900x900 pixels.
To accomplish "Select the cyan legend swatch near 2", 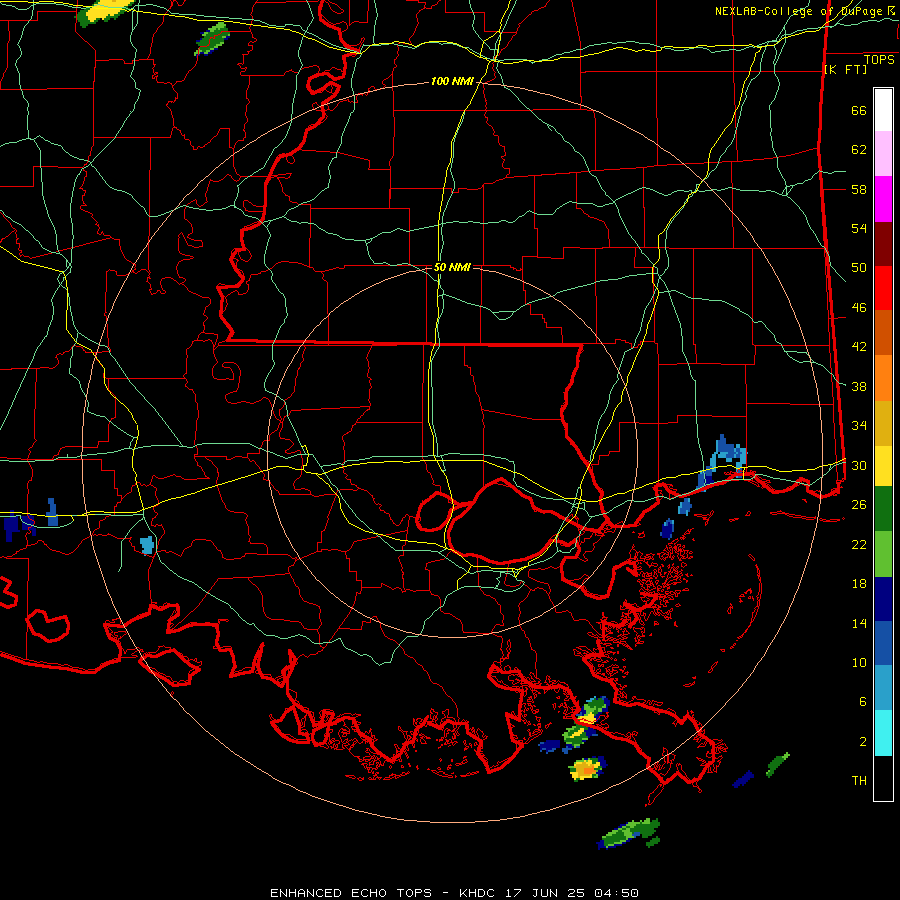I will pyautogui.click(x=883, y=733).
